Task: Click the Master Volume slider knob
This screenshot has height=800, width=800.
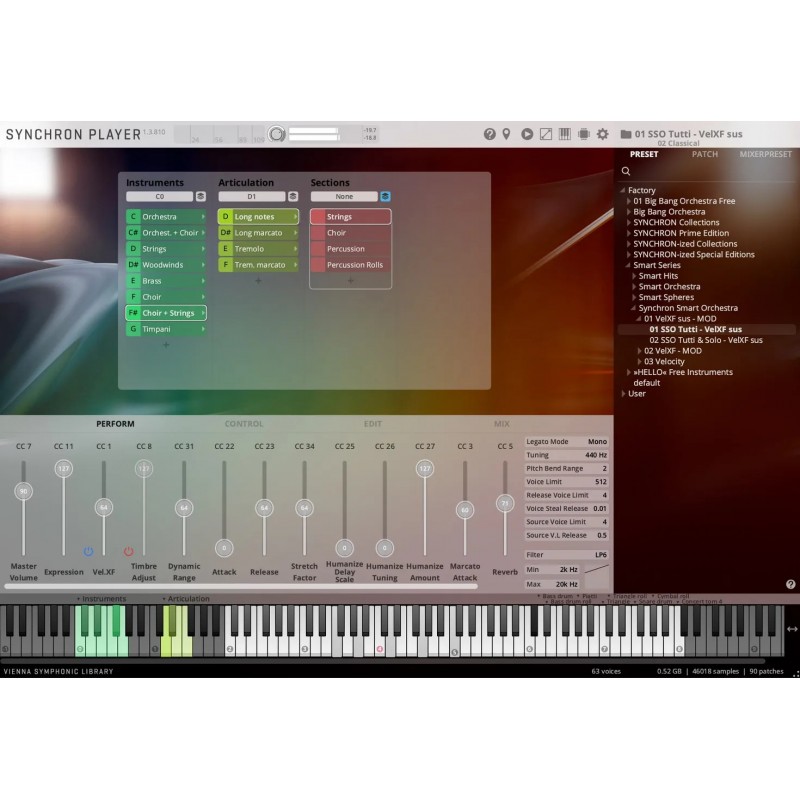Action: (x=23, y=491)
